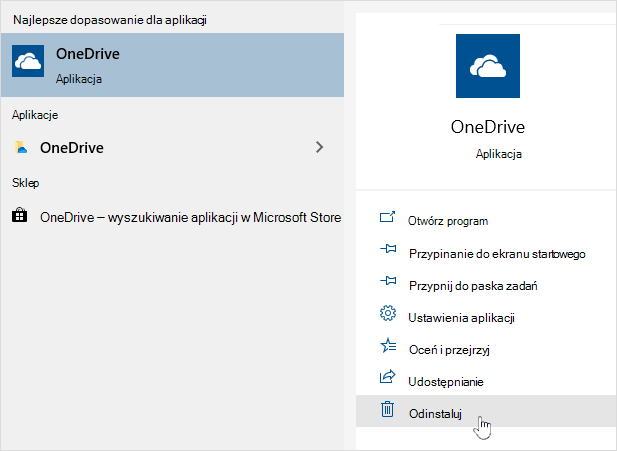617x451 pixels.
Task: Click the pin icon beside paska zadań
Action: tap(388, 281)
